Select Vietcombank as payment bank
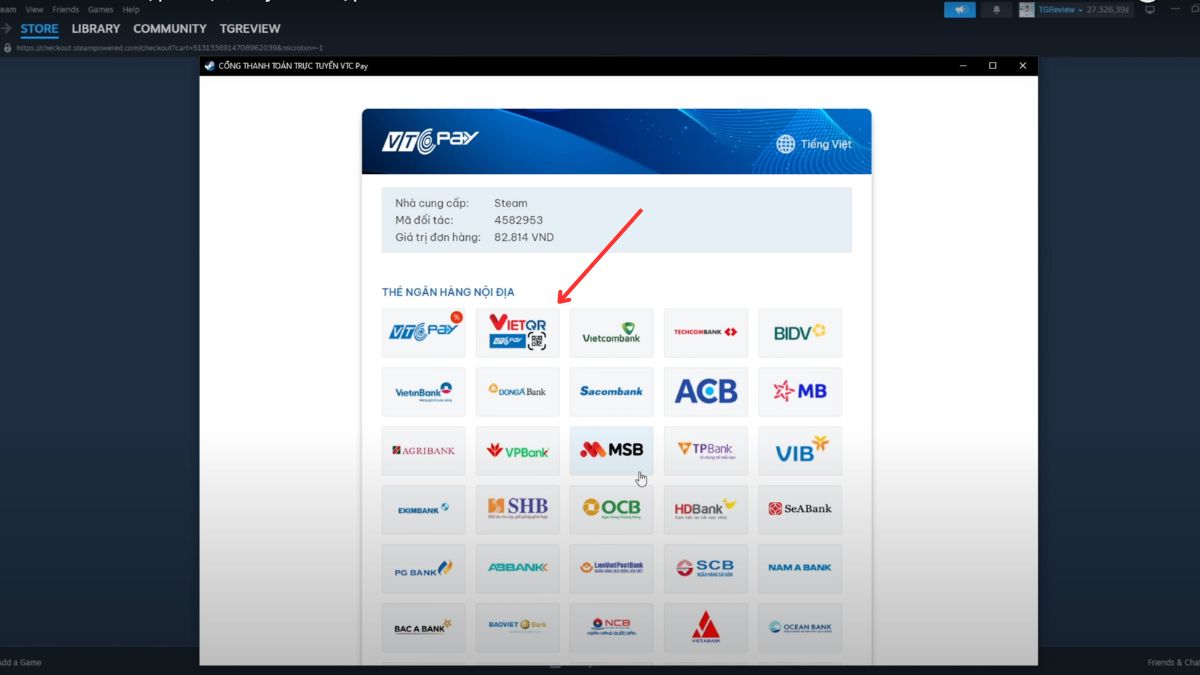1200x675 pixels. pos(611,333)
